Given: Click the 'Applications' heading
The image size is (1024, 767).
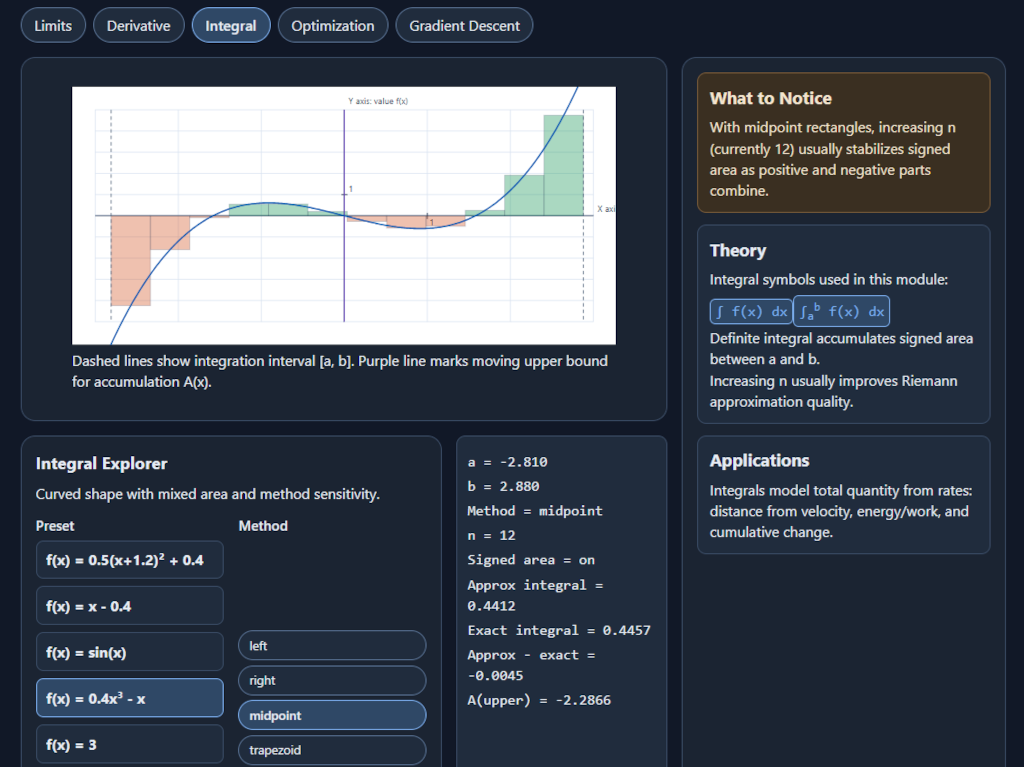Looking at the screenshot, I should pyautogui.click(x=760, y=461).
